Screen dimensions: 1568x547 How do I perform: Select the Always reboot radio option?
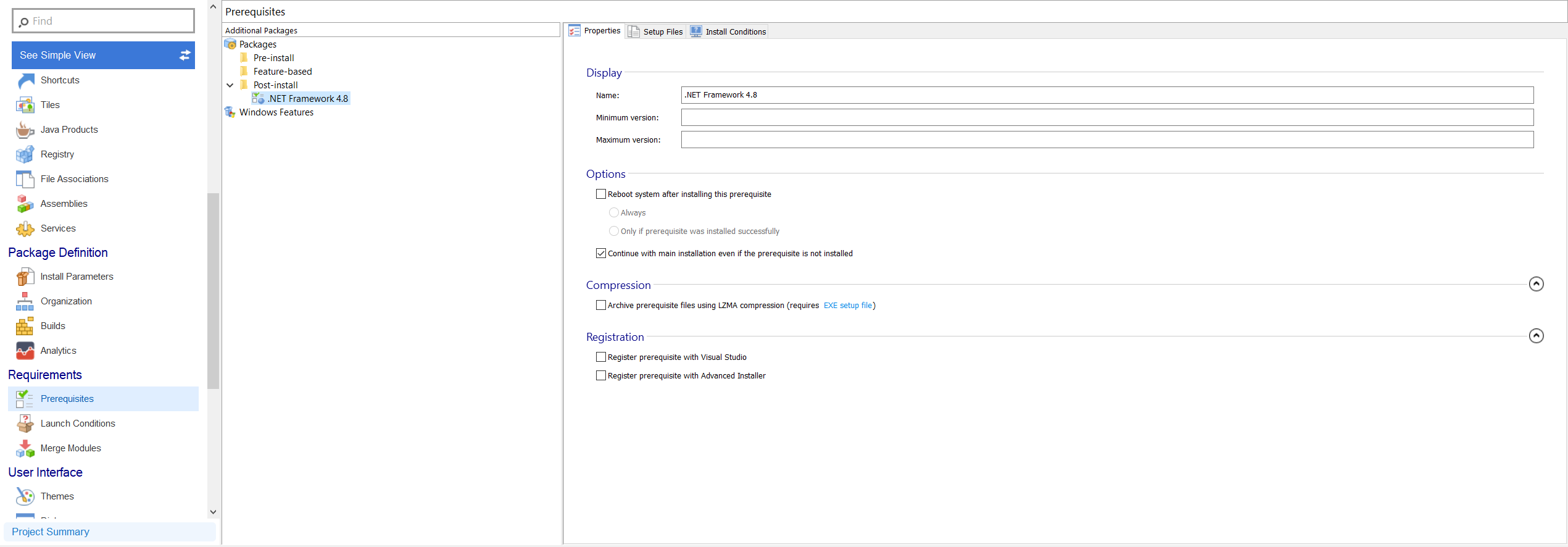click(x=614, y=212)
